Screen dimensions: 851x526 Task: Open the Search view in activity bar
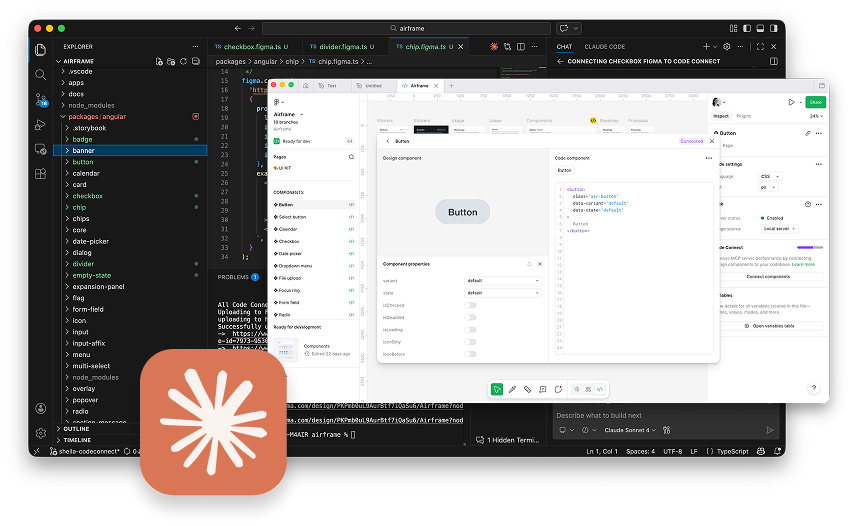pyautogui.click(x=41, y=74)
